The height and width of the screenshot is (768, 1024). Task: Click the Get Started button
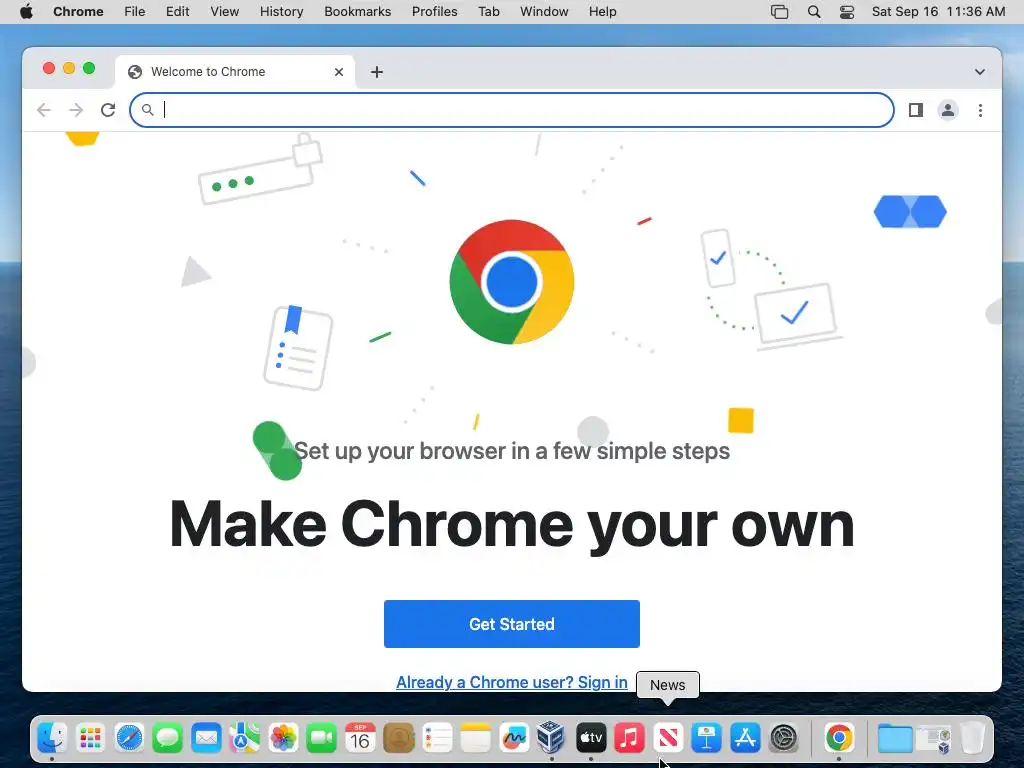pos(512,624)
